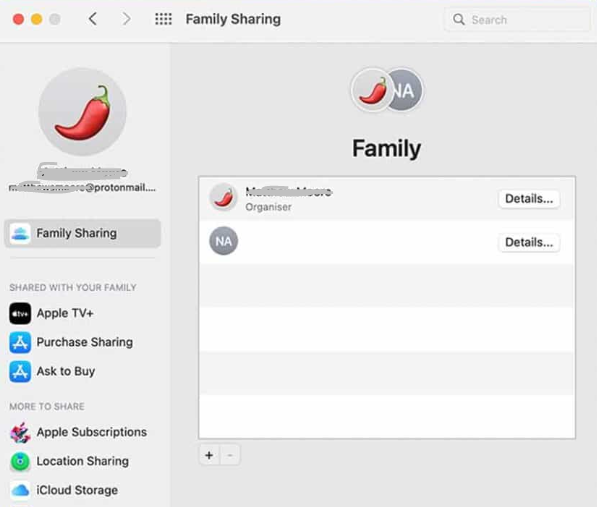Select the Organiser row's chili avatar
597x507 pixels.
(223, 198)
